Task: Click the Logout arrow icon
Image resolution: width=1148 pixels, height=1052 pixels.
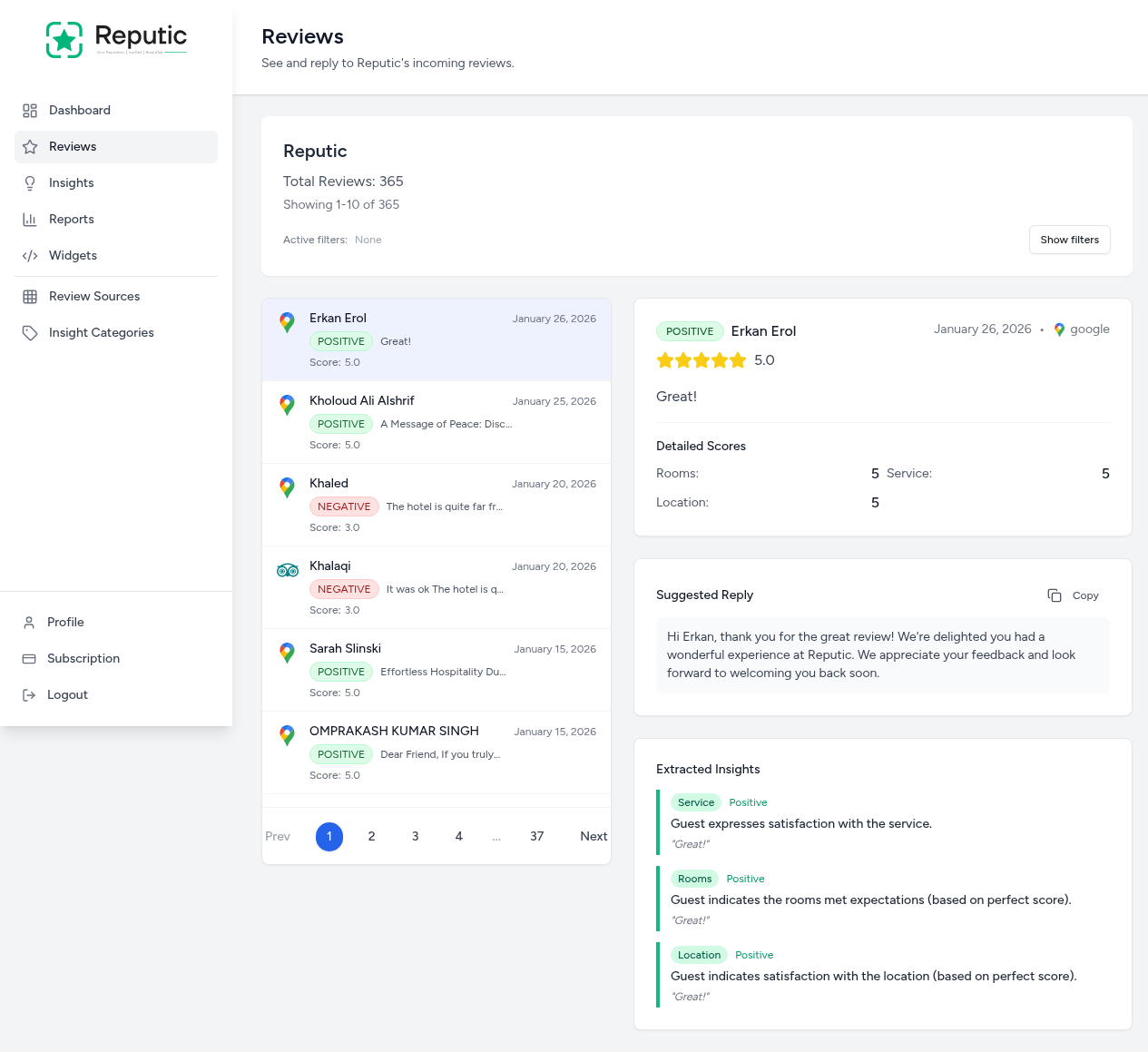Action: [29, 695]
